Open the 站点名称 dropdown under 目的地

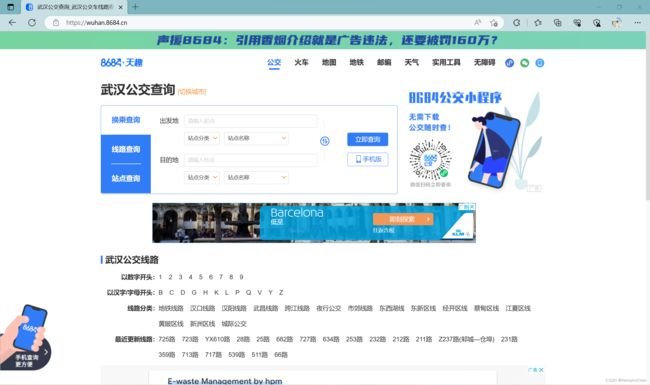(x=256, y=177)
